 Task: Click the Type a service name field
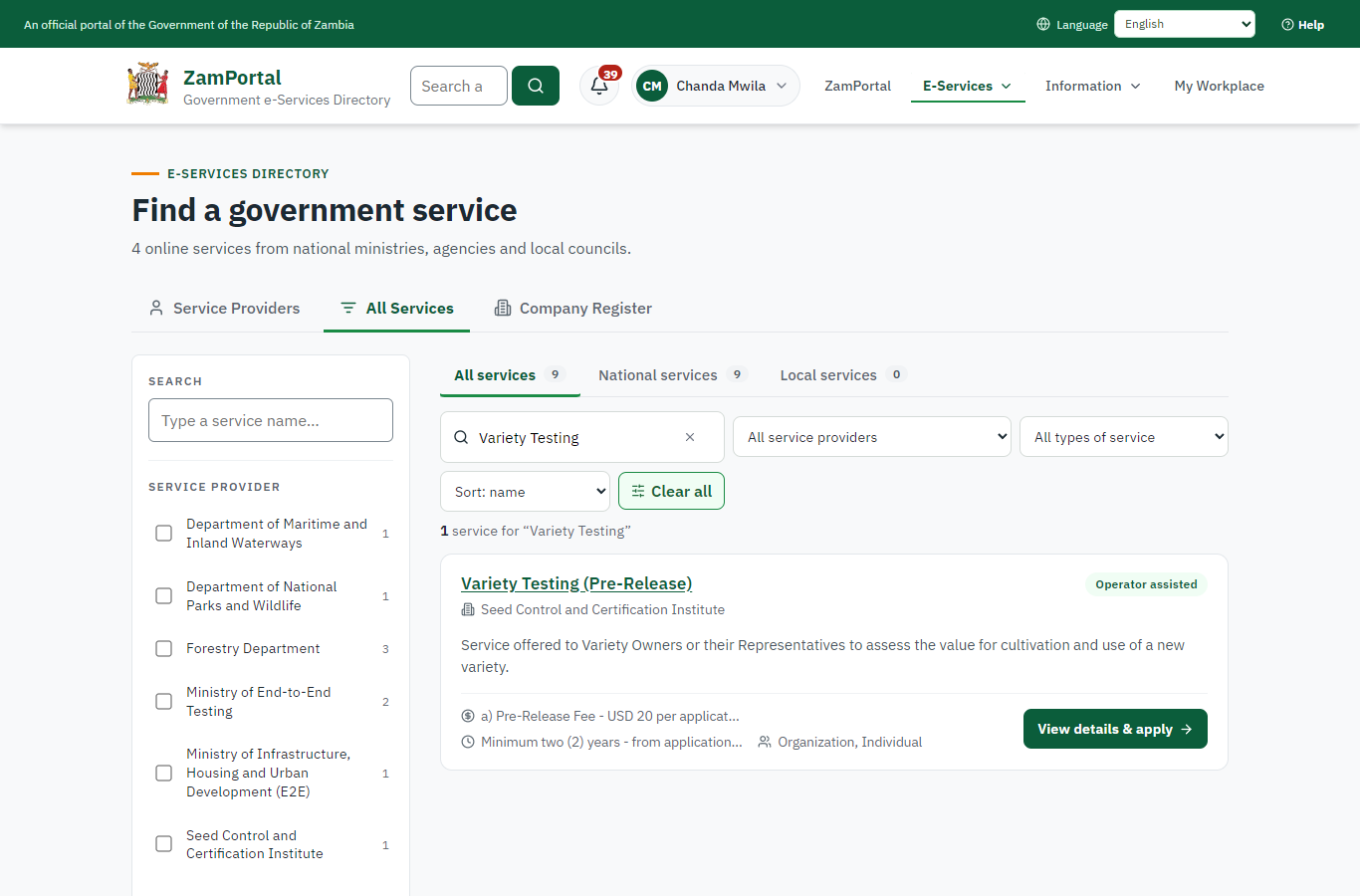271,420
